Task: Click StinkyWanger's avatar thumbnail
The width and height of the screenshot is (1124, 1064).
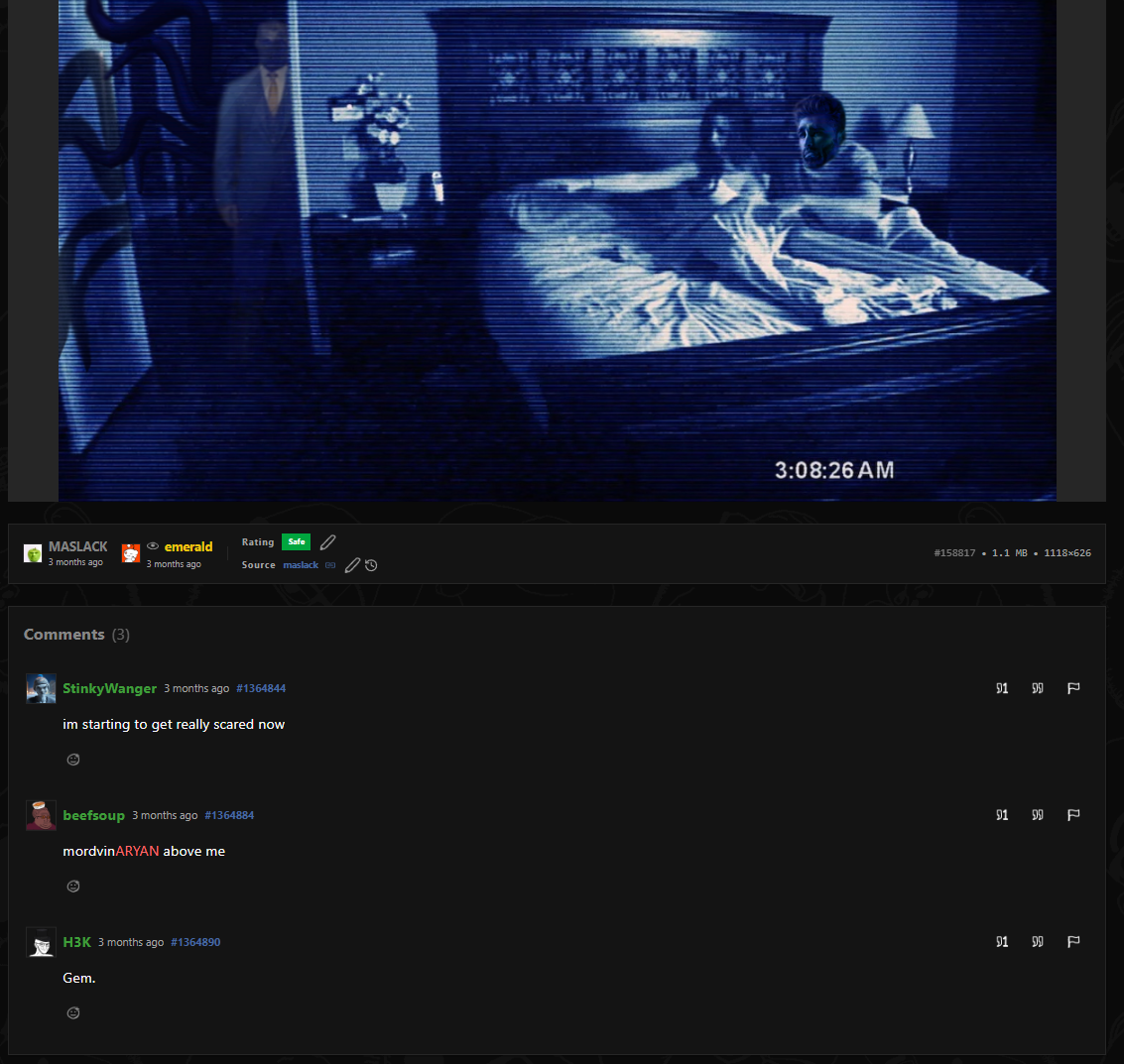Action: pyautogui.click(x=41, y=688)
